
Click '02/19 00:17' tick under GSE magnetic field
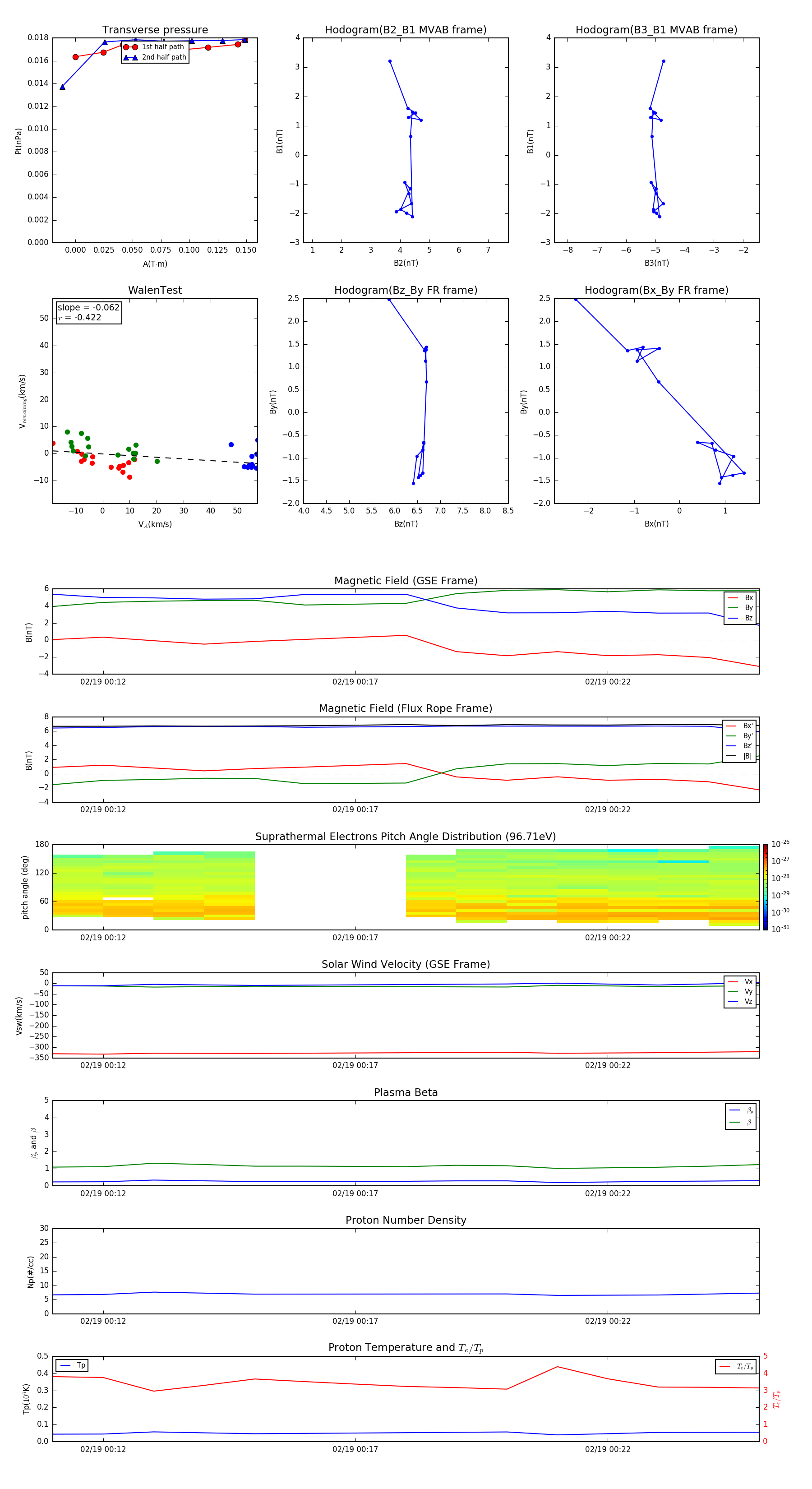pyautogui.click(x=355, y=682)
